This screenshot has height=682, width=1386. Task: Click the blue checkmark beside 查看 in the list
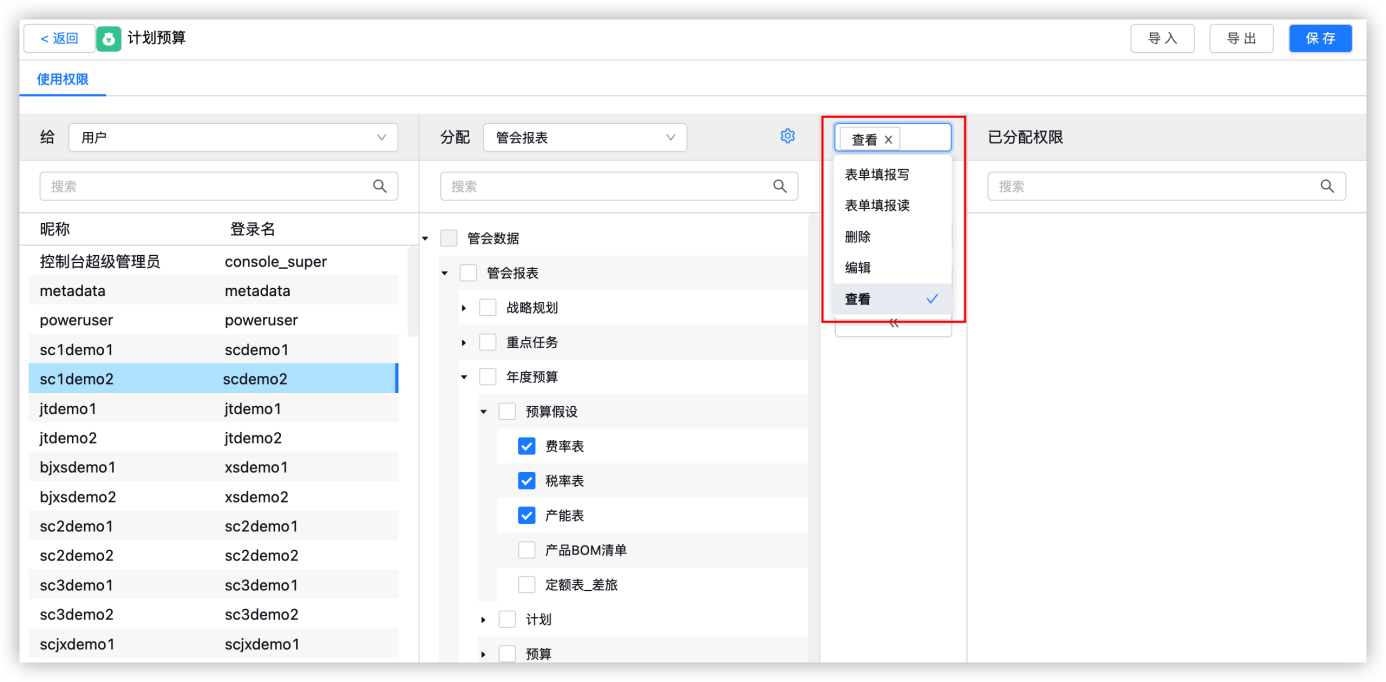pos(932,298)
